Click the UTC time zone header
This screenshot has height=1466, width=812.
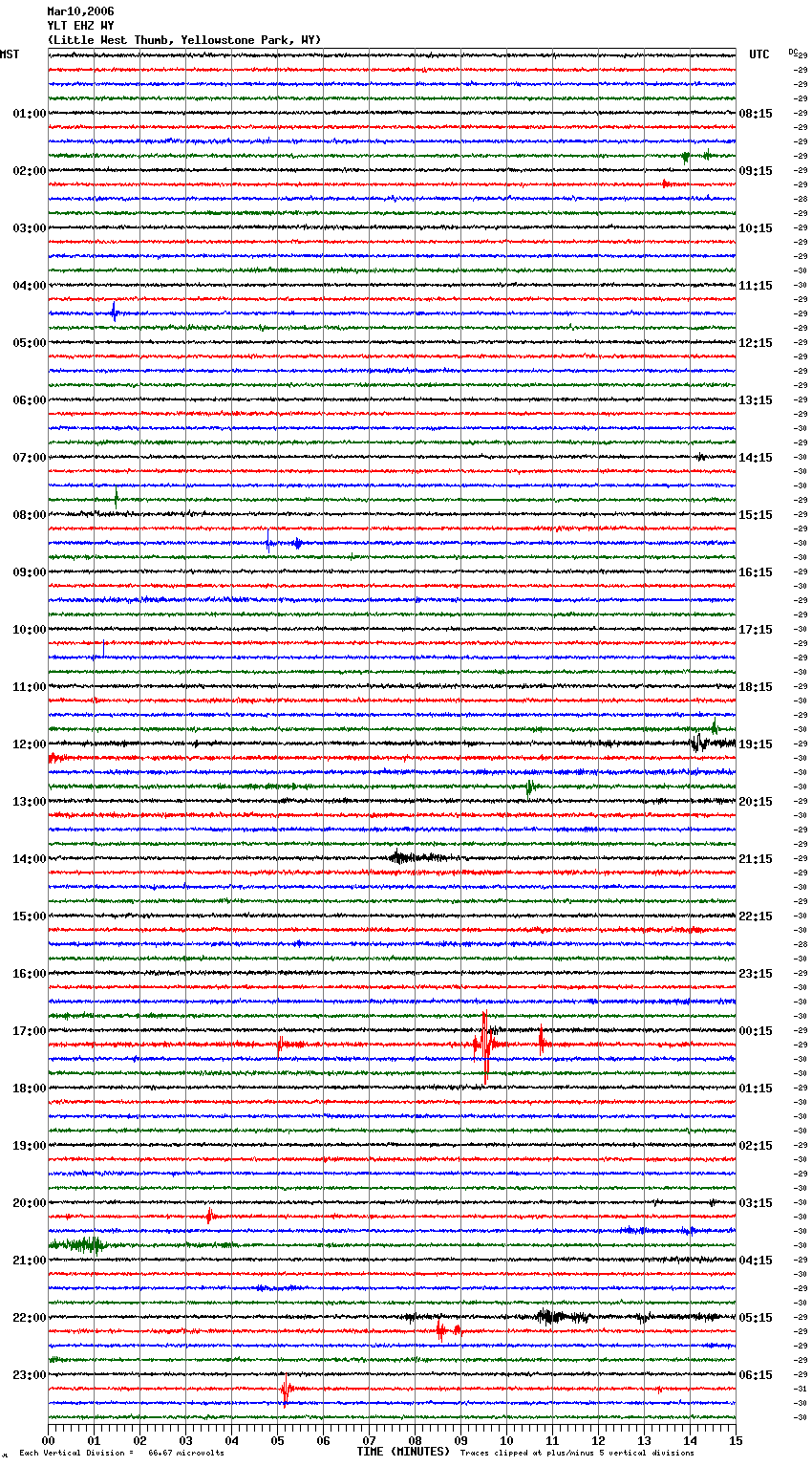pos(759,55)
